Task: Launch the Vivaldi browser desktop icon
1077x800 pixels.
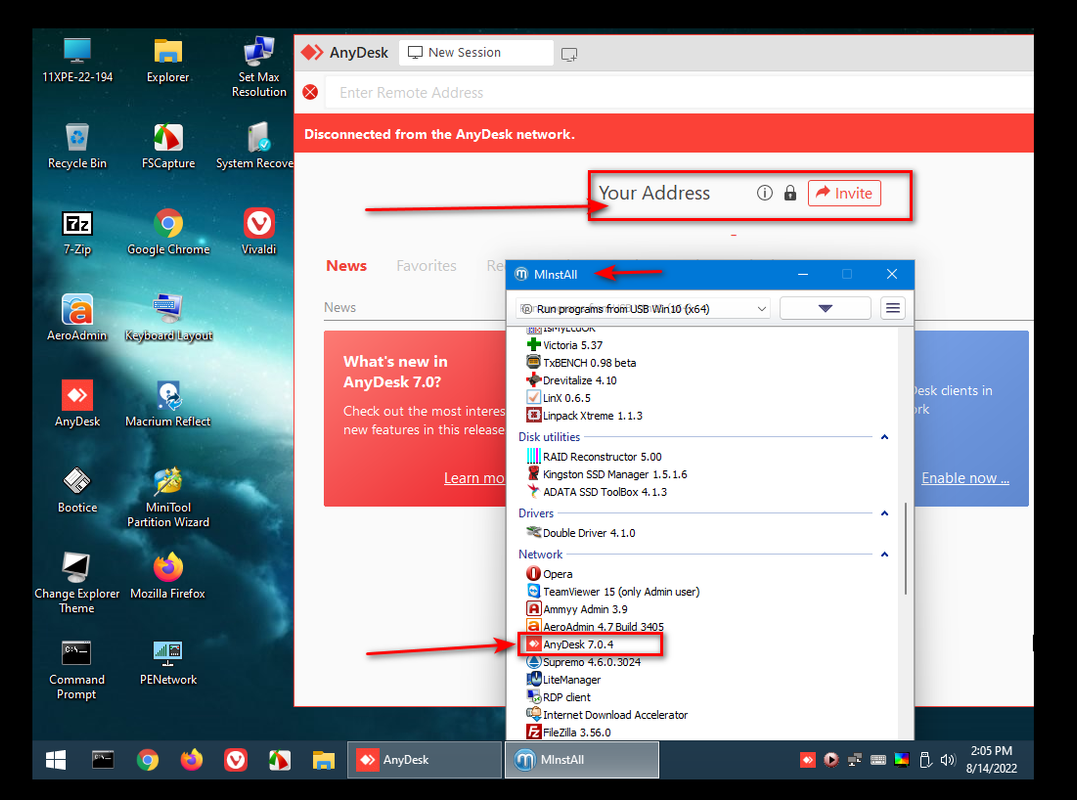Action: point(259,232)
